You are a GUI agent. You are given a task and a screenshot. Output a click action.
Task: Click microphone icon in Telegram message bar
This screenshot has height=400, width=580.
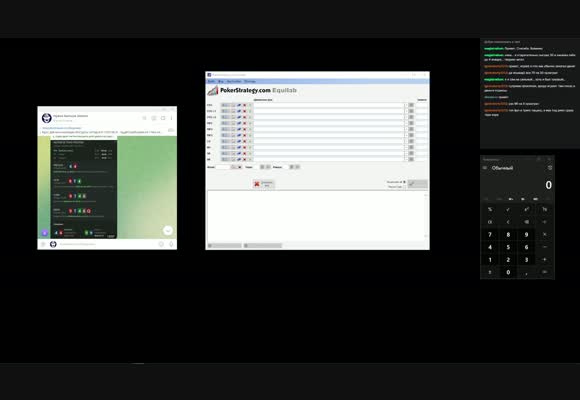tap(171, 244)
